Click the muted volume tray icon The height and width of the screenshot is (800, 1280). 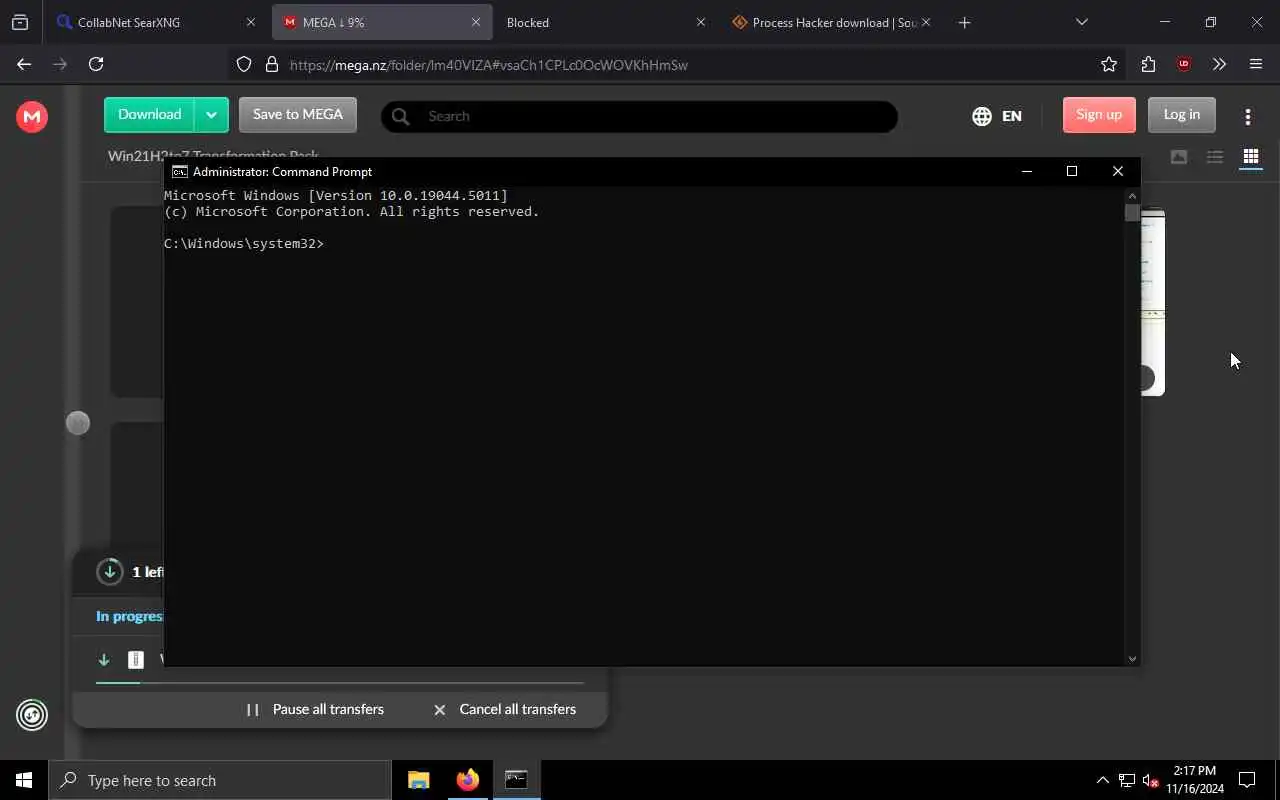pos(1151,780)
